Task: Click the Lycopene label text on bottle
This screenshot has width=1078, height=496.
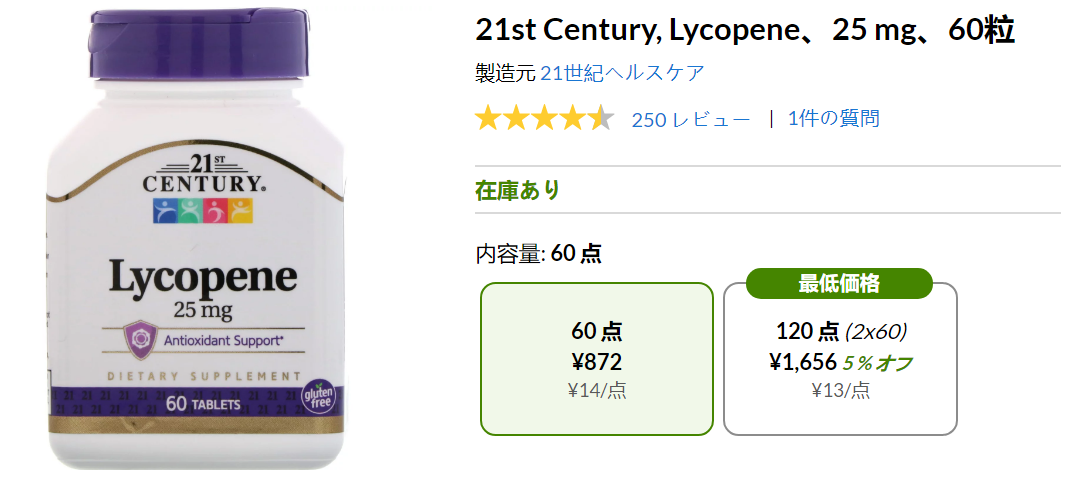Action: pyautogui.click(x=204, y=277)
